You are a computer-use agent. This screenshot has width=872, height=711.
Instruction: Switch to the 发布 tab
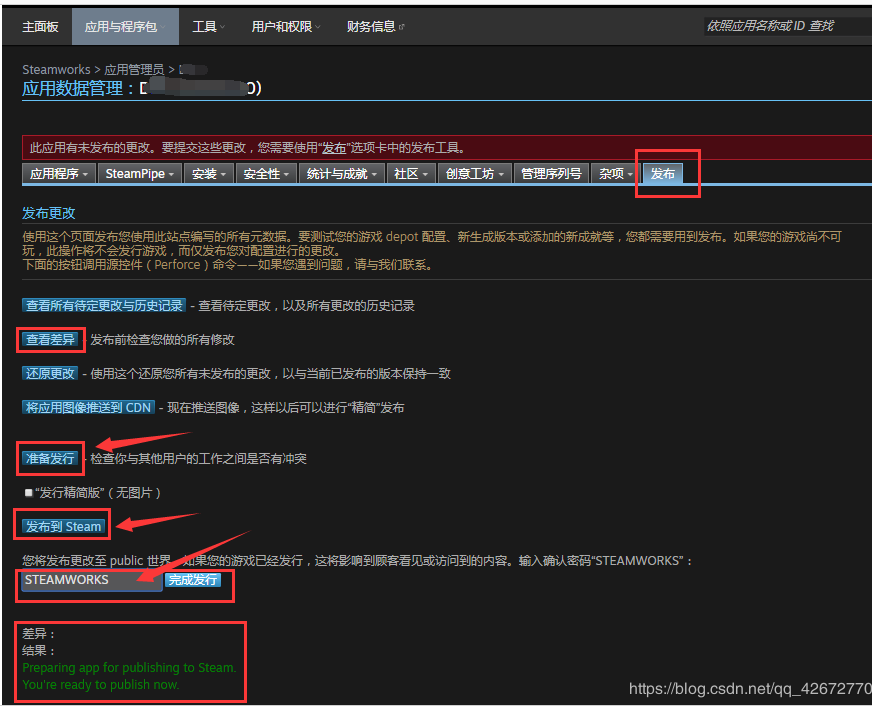click(x=662, y=174)
